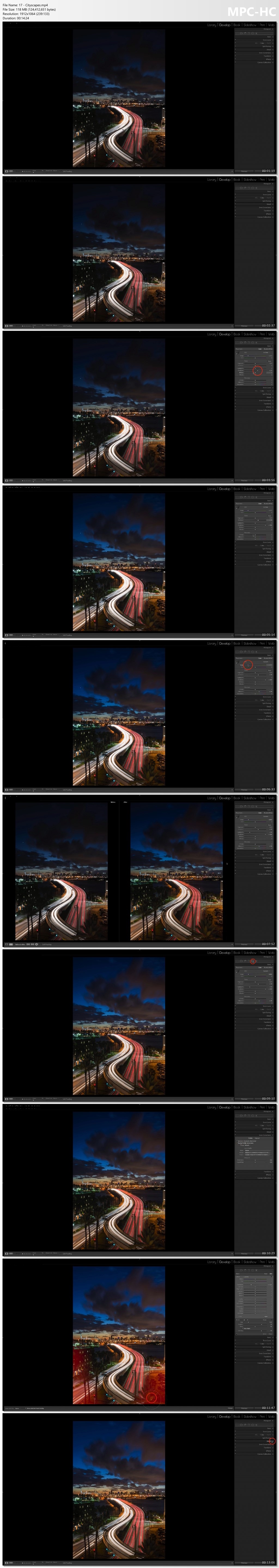Image resolution: width=279 pixels, height=1568 pixels.
Task: Click Loupe view icon in the 00:07:52 frame
Action: [7, 944]
